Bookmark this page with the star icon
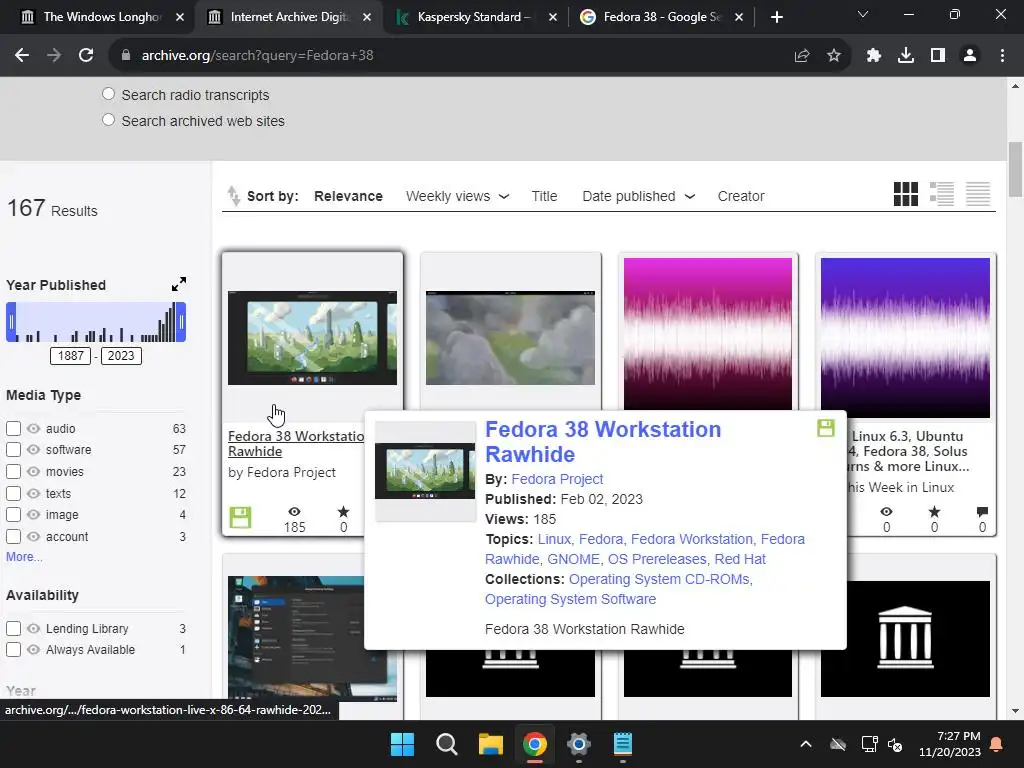 [x=834, y=56]
